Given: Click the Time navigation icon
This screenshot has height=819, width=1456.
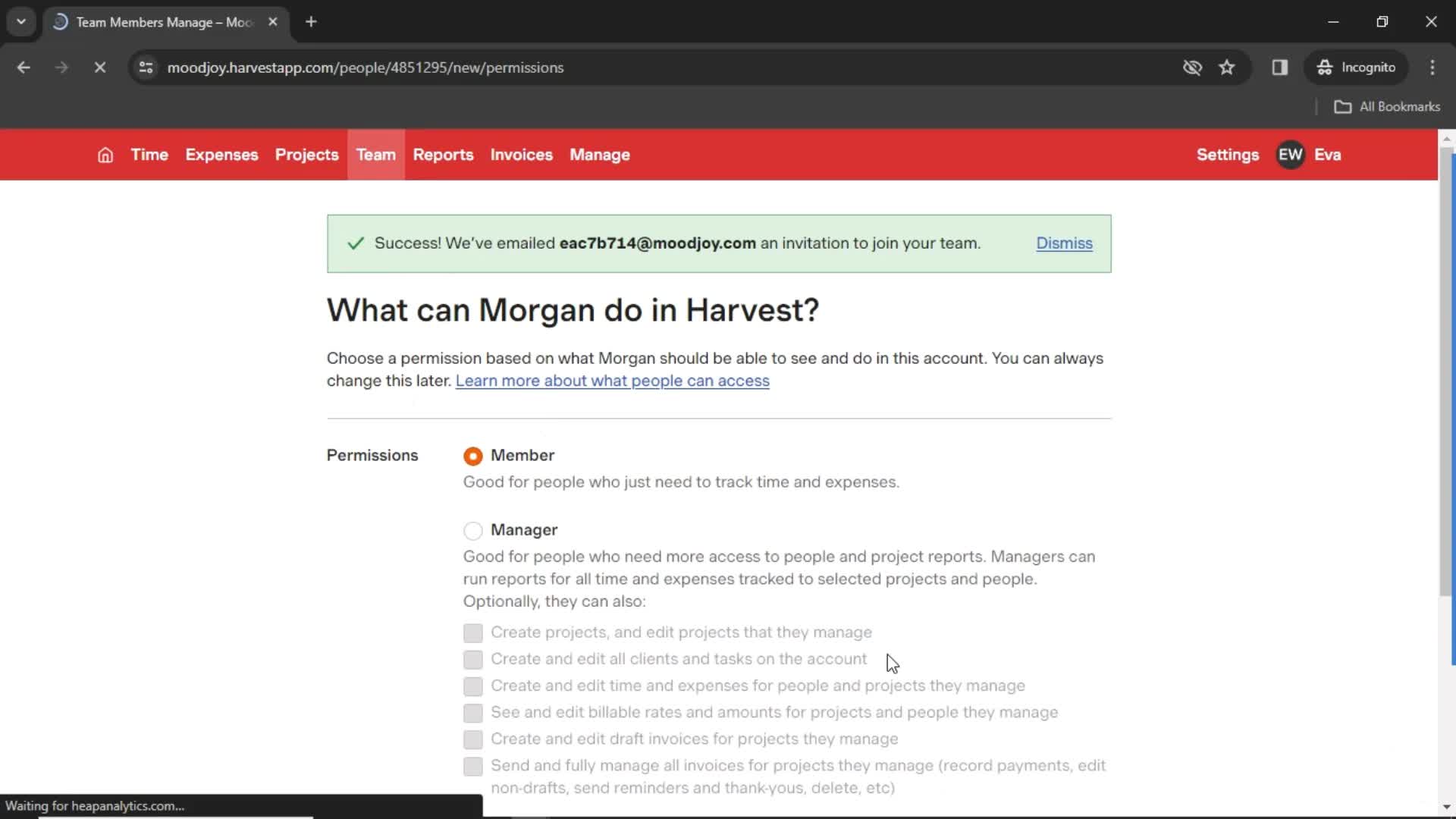Looking at the screenshot, I should coord(149,155).
